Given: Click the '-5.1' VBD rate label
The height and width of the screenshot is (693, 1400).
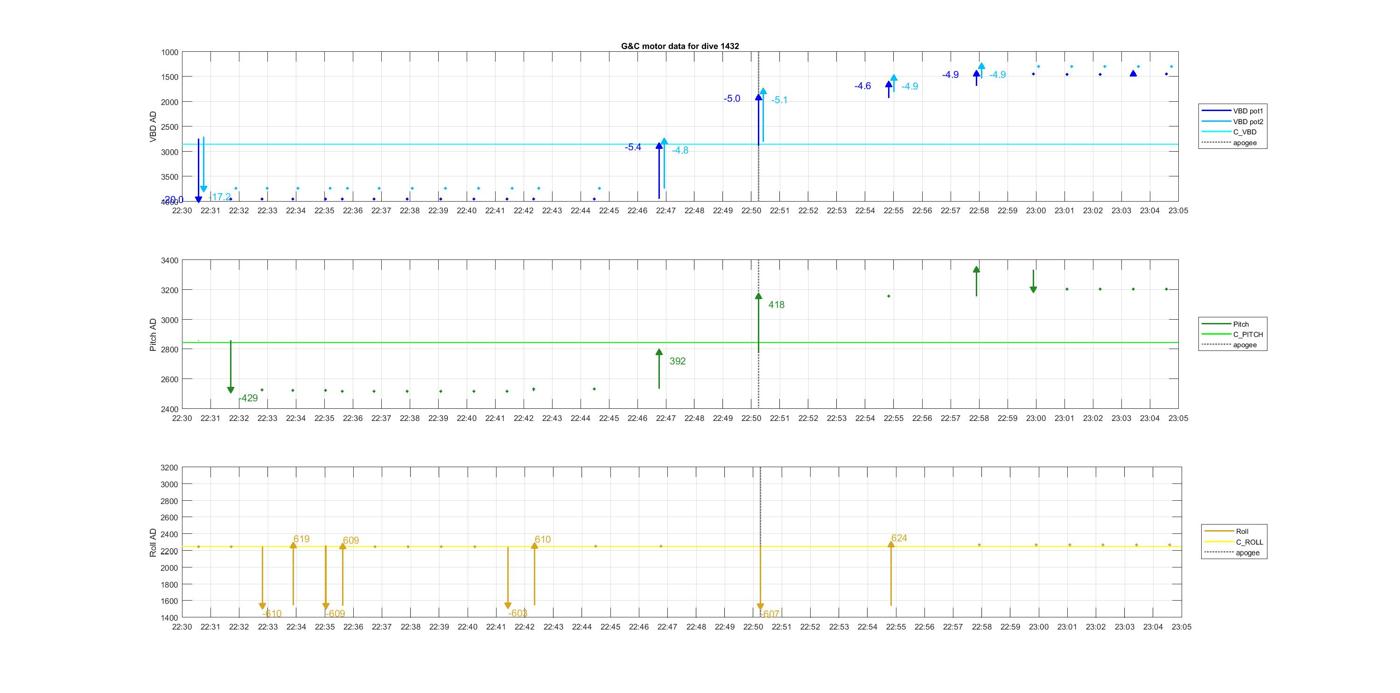Looking at the screenshot, I should coord(779,100).
